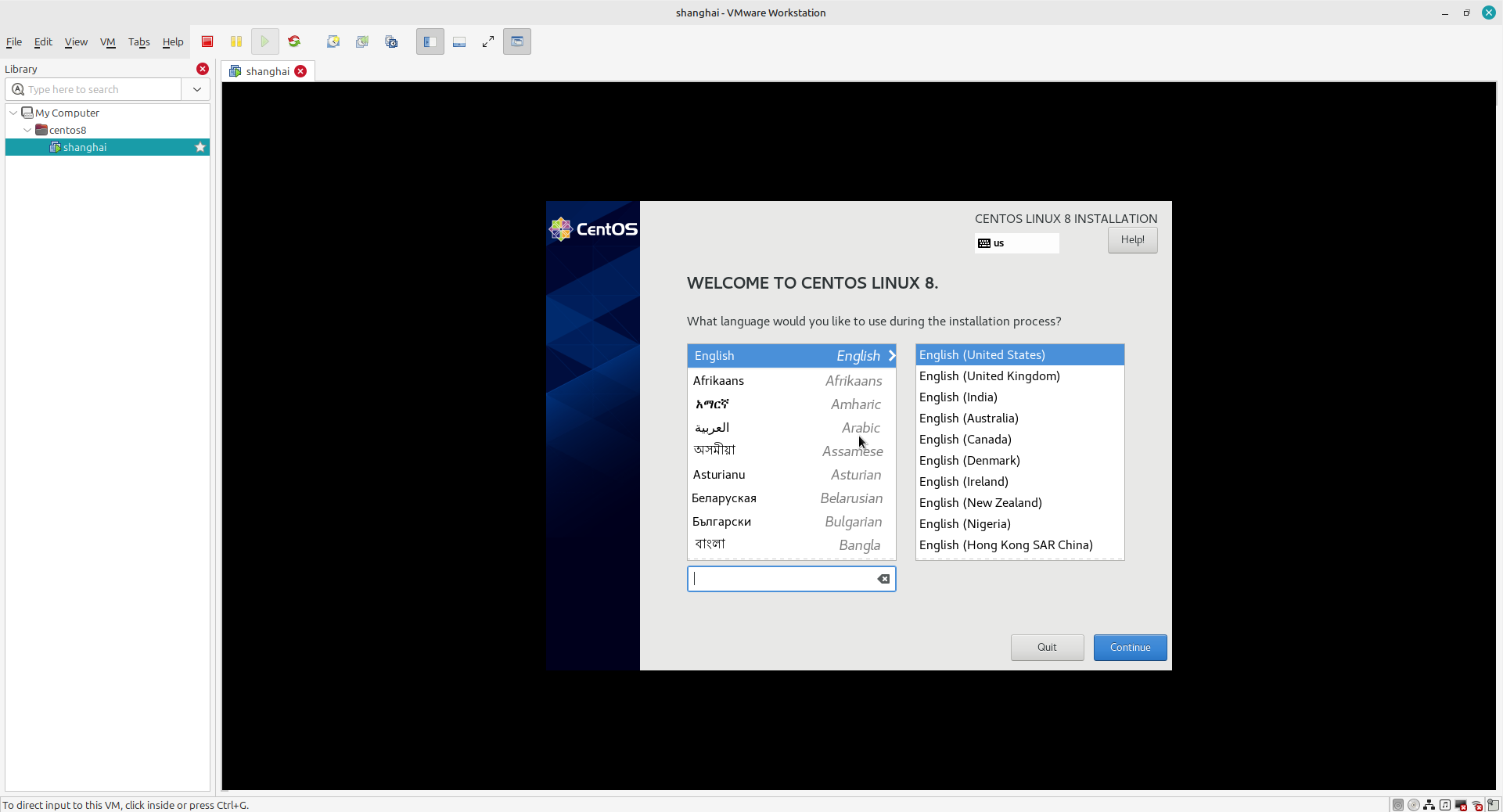Click the Restart VM icon
The image size is (1503, 812).
coord(294,41)
